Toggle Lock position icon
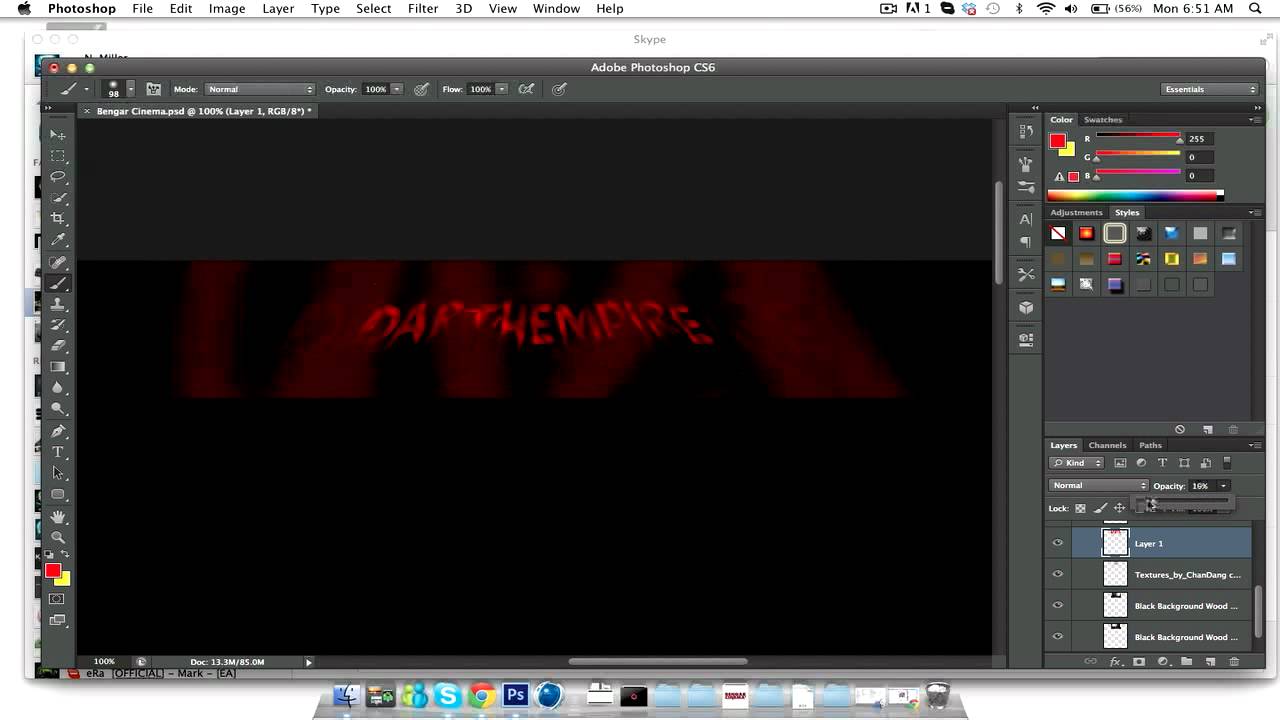Viewport: 1280px width, 720px height. point(1119,508)
